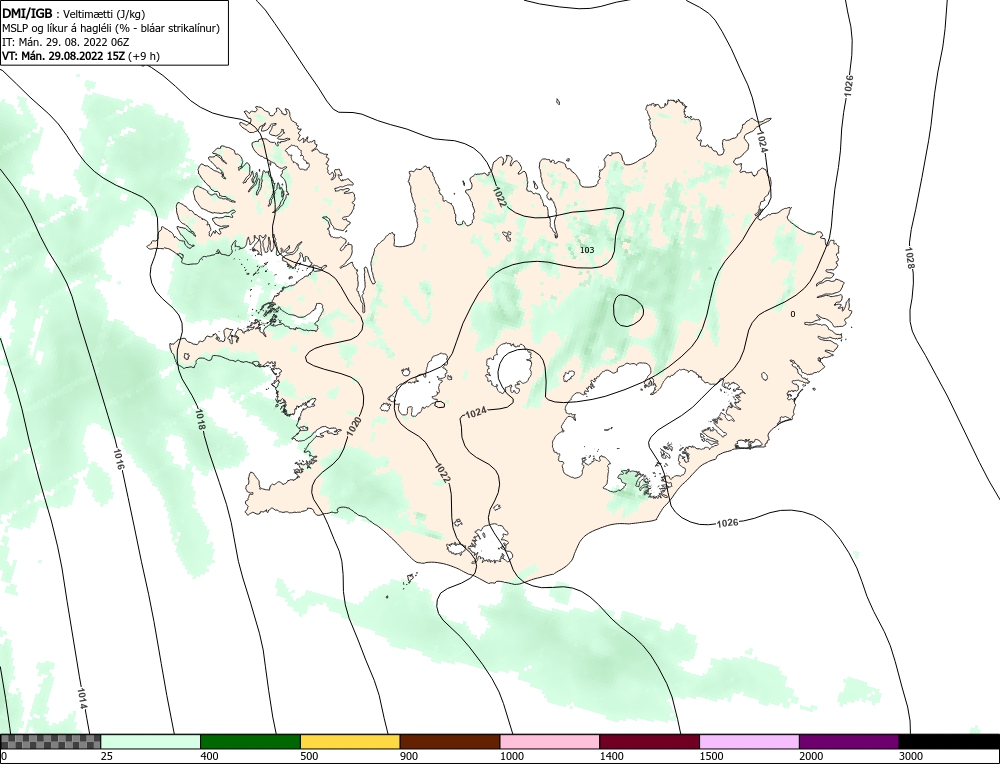Click the 1022 isobar label in South Iceland
Image resolution: width=1000 pixels, height=764 pixels.
(442, 473)
